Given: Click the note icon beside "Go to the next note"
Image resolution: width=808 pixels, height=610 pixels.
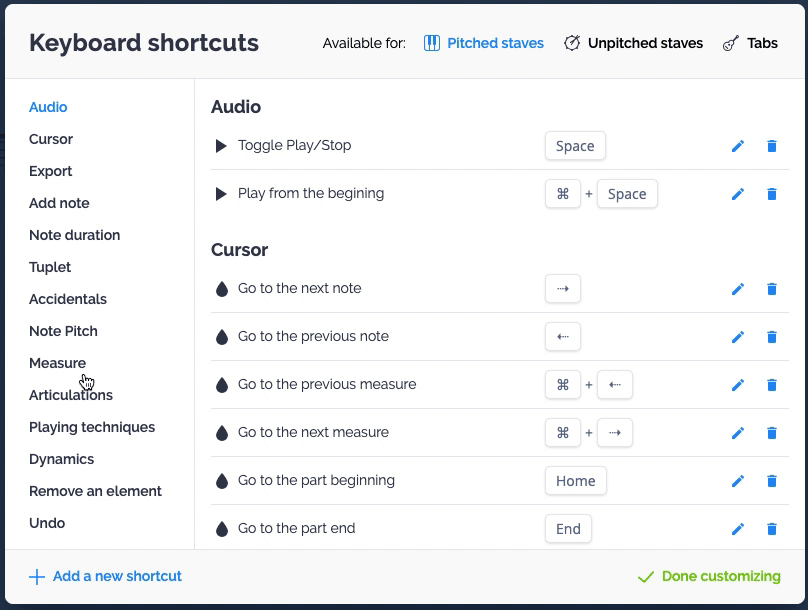Looking at the screenshot, I should click(221, 289).
